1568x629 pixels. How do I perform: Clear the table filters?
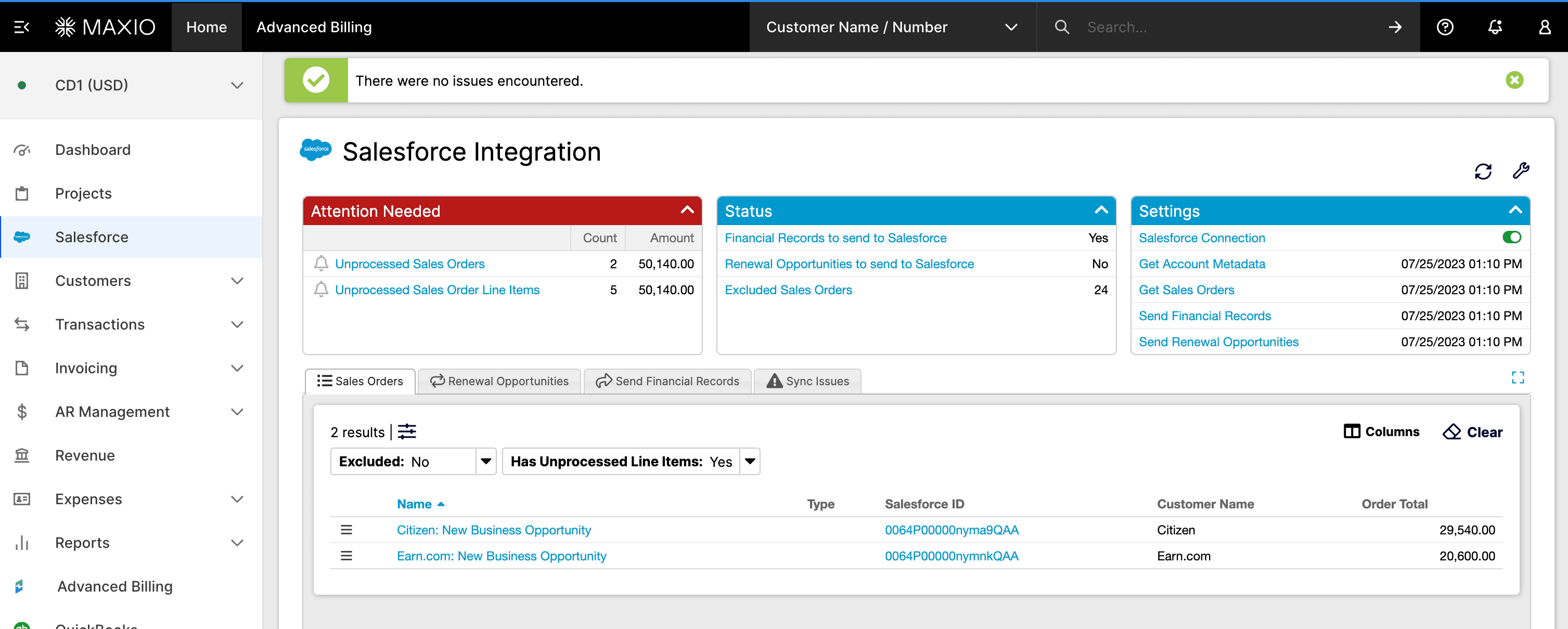pyautogui.click(x=1472, y=432)
